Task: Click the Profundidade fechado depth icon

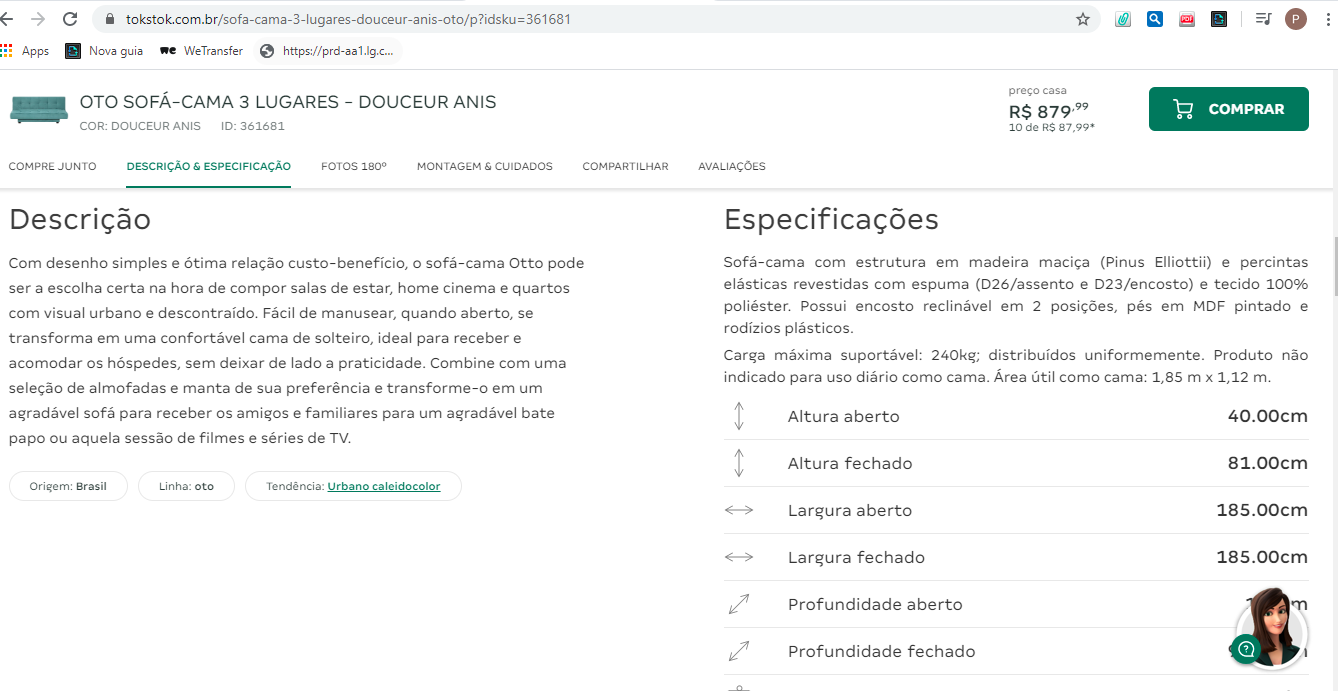Action: [739, 651]
